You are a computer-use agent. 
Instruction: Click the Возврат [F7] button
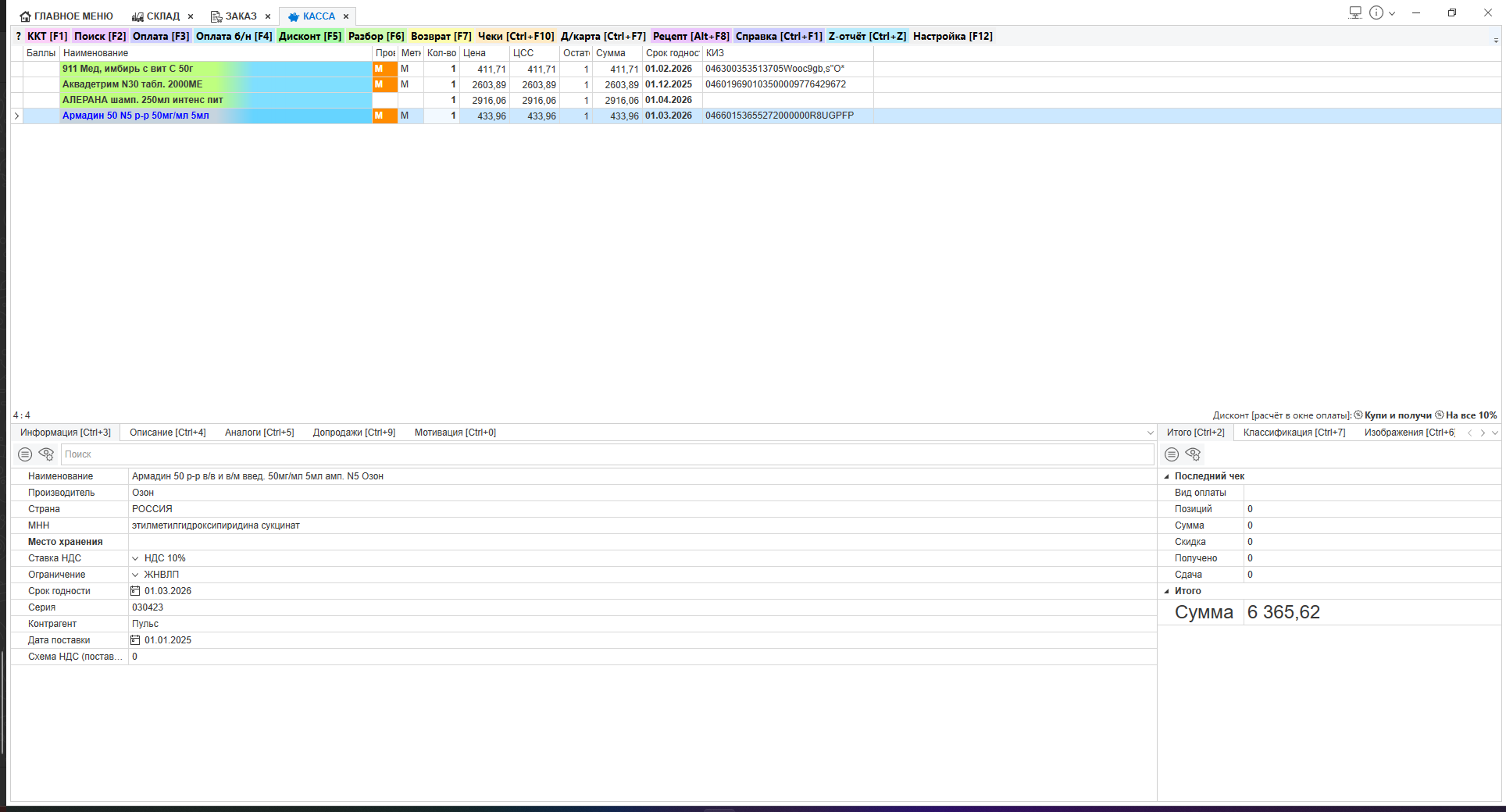[441, 37]
